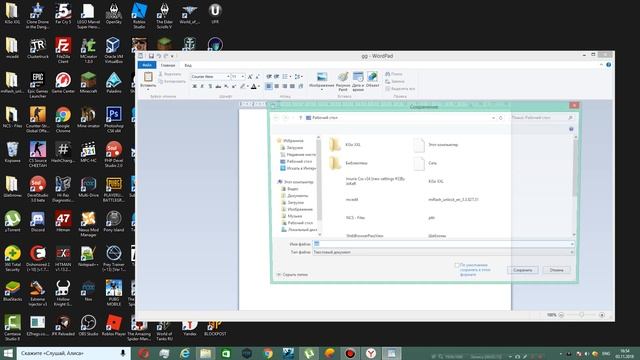Open the file name history dropdown arrow
Image resolution: width=640 pixels, height=360 pixels.
pos(571,244)
